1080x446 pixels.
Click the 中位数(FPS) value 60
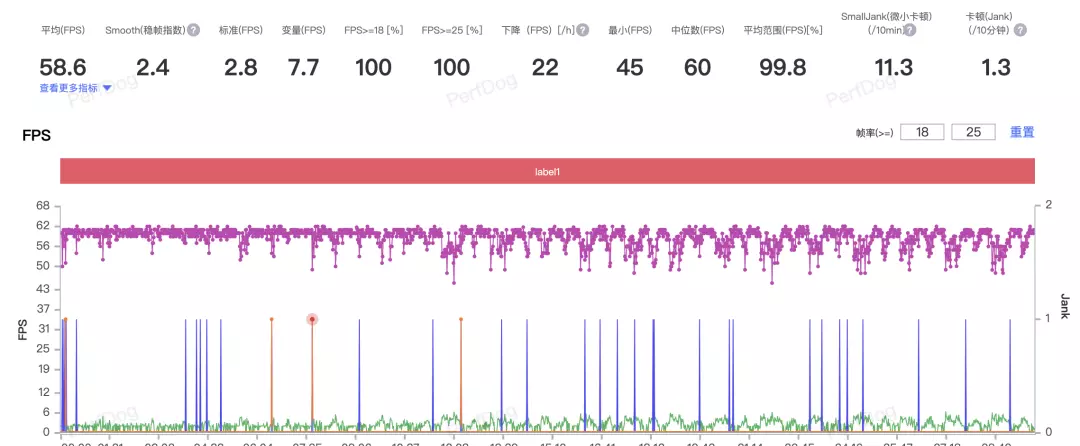[x=698, y=67]
